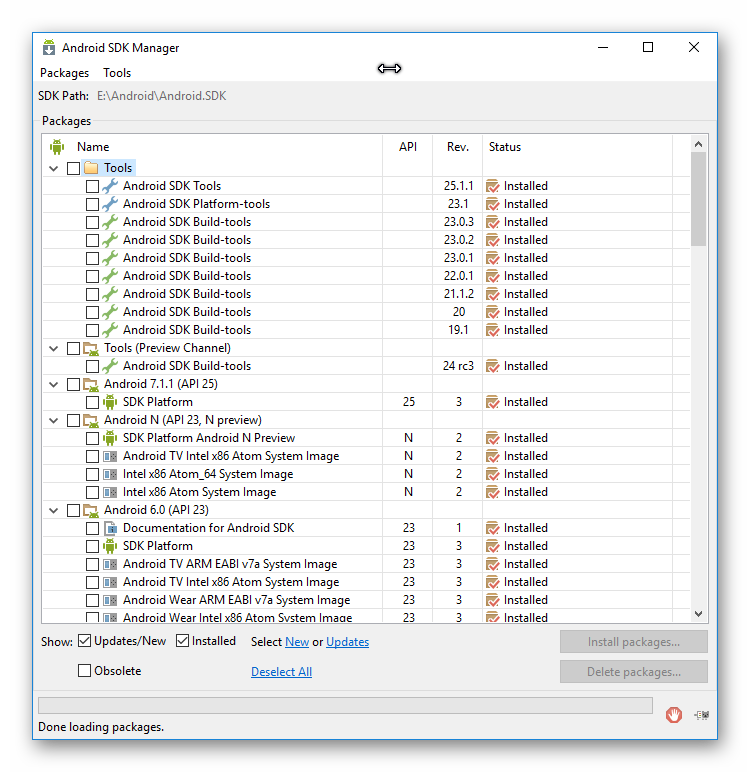Check the Tools group checkbox
The width and height of the screenshot is (750, 772).
point(73,168)
